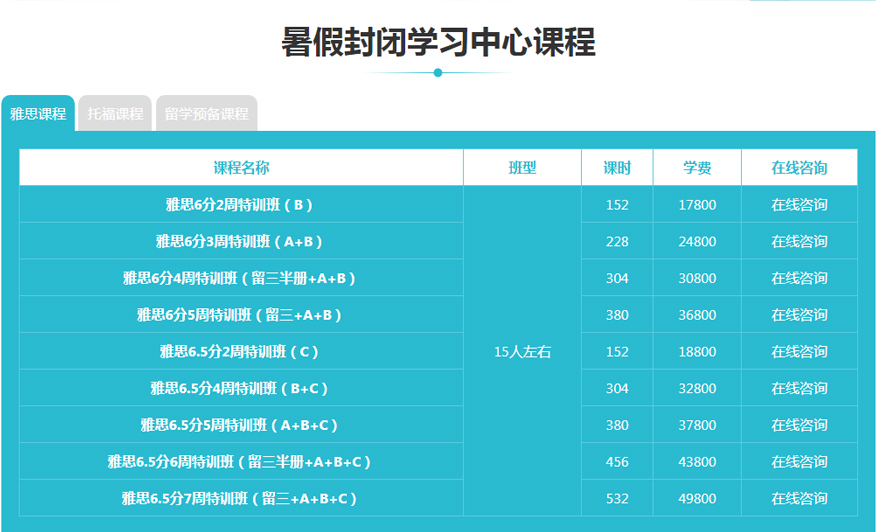Click the 课时 column header
The image size is (876, 532).
[617, 168]
